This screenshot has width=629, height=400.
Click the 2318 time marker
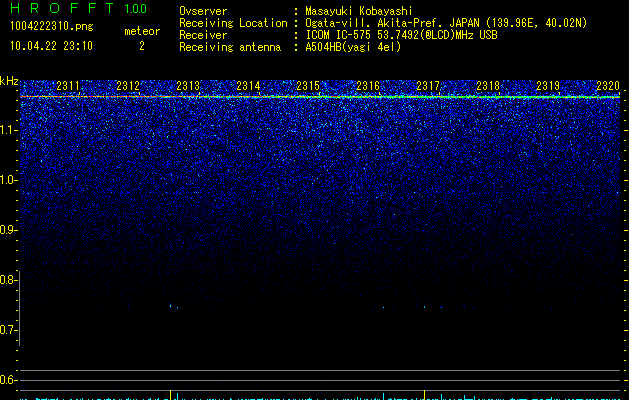(488, 86)
